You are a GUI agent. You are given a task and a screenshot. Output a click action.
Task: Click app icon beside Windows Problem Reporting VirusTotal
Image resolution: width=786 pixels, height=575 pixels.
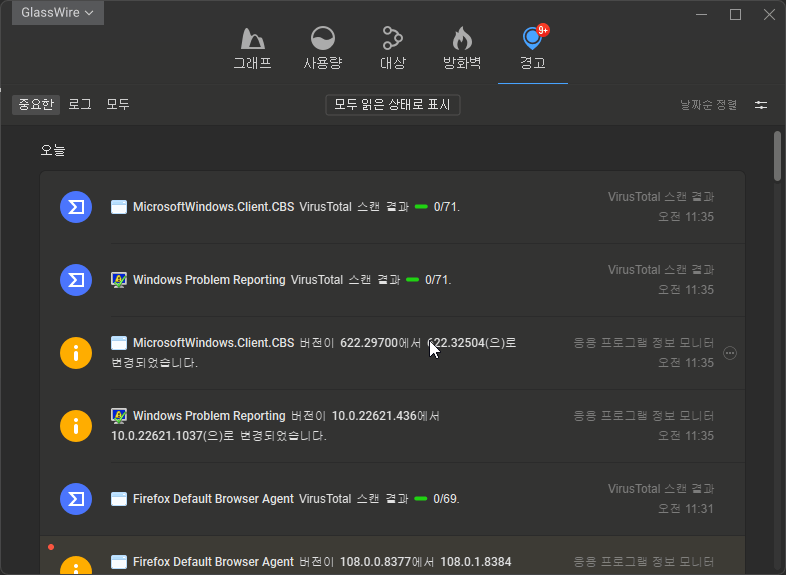(119, 280)
